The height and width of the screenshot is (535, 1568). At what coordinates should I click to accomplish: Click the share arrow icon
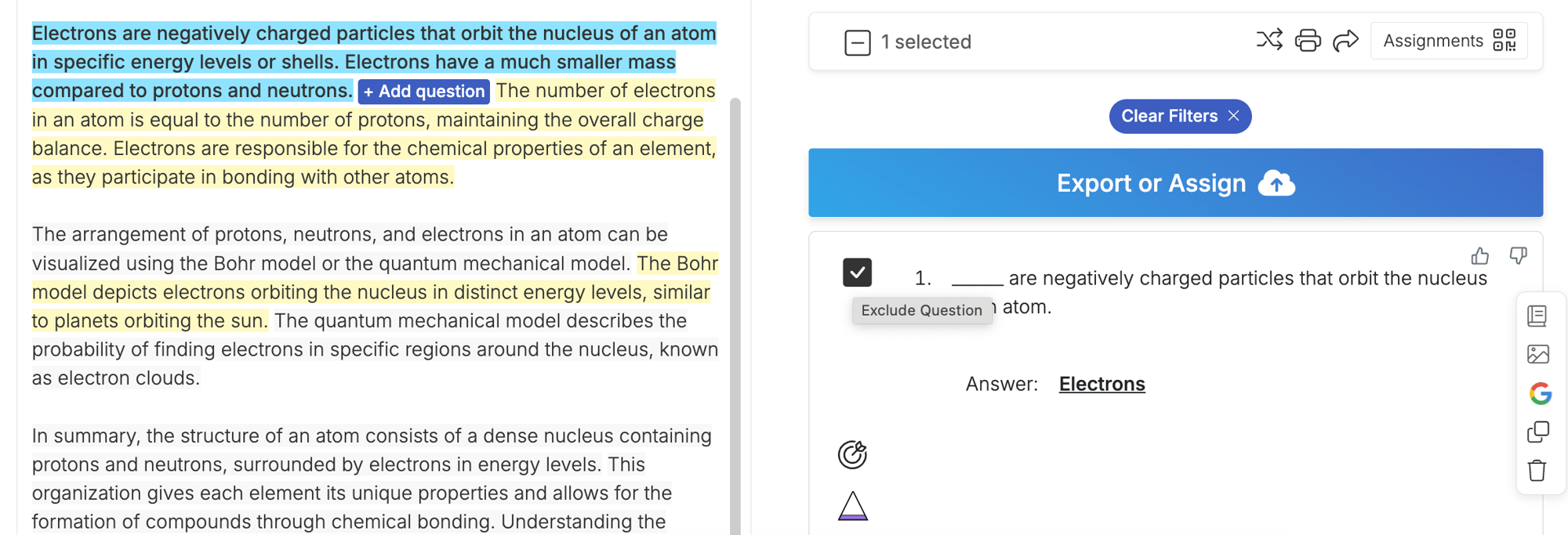pos(1345,40)
